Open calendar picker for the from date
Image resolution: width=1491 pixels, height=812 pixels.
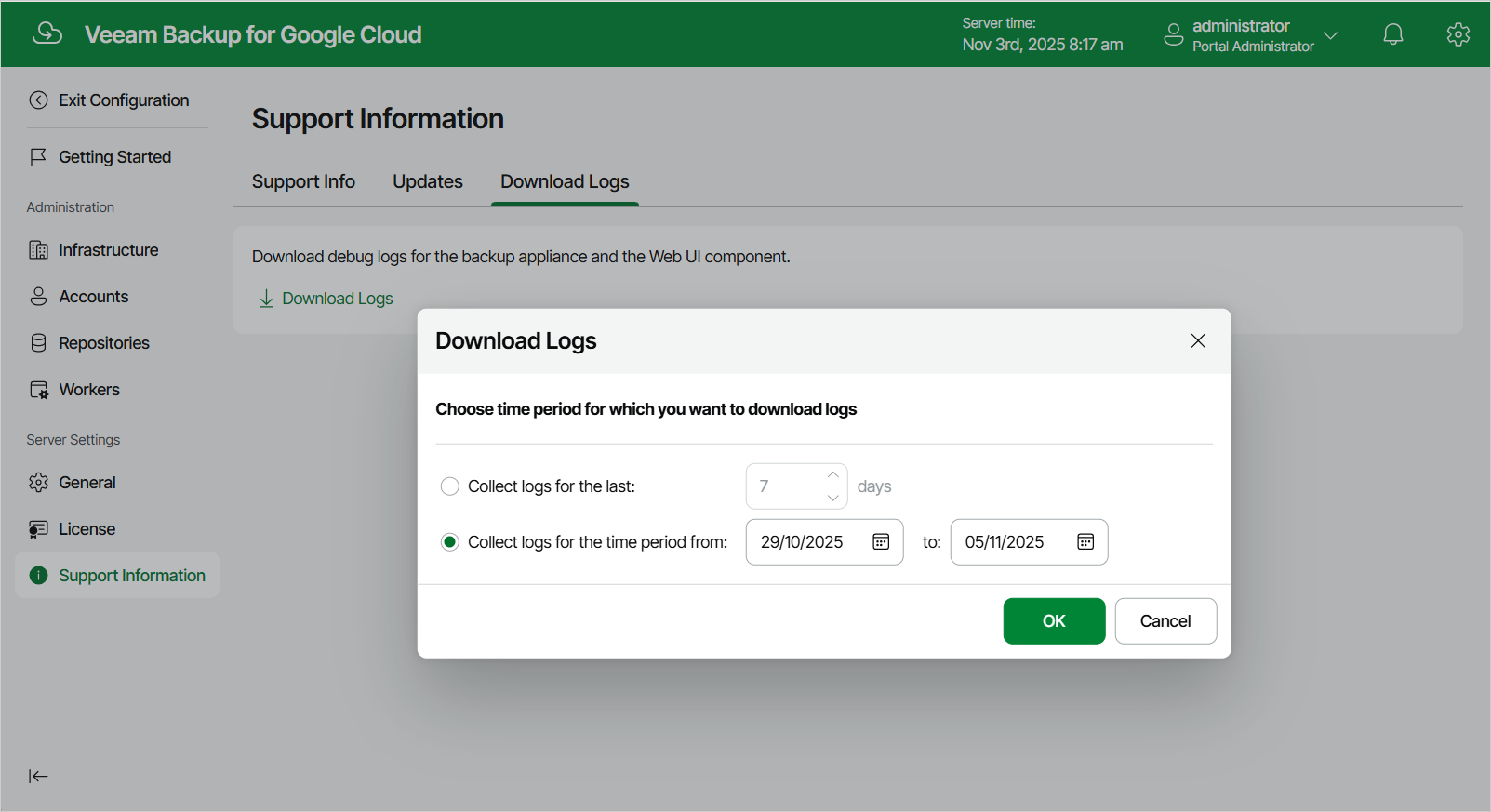pyautogui.click(x=881, y=542)
